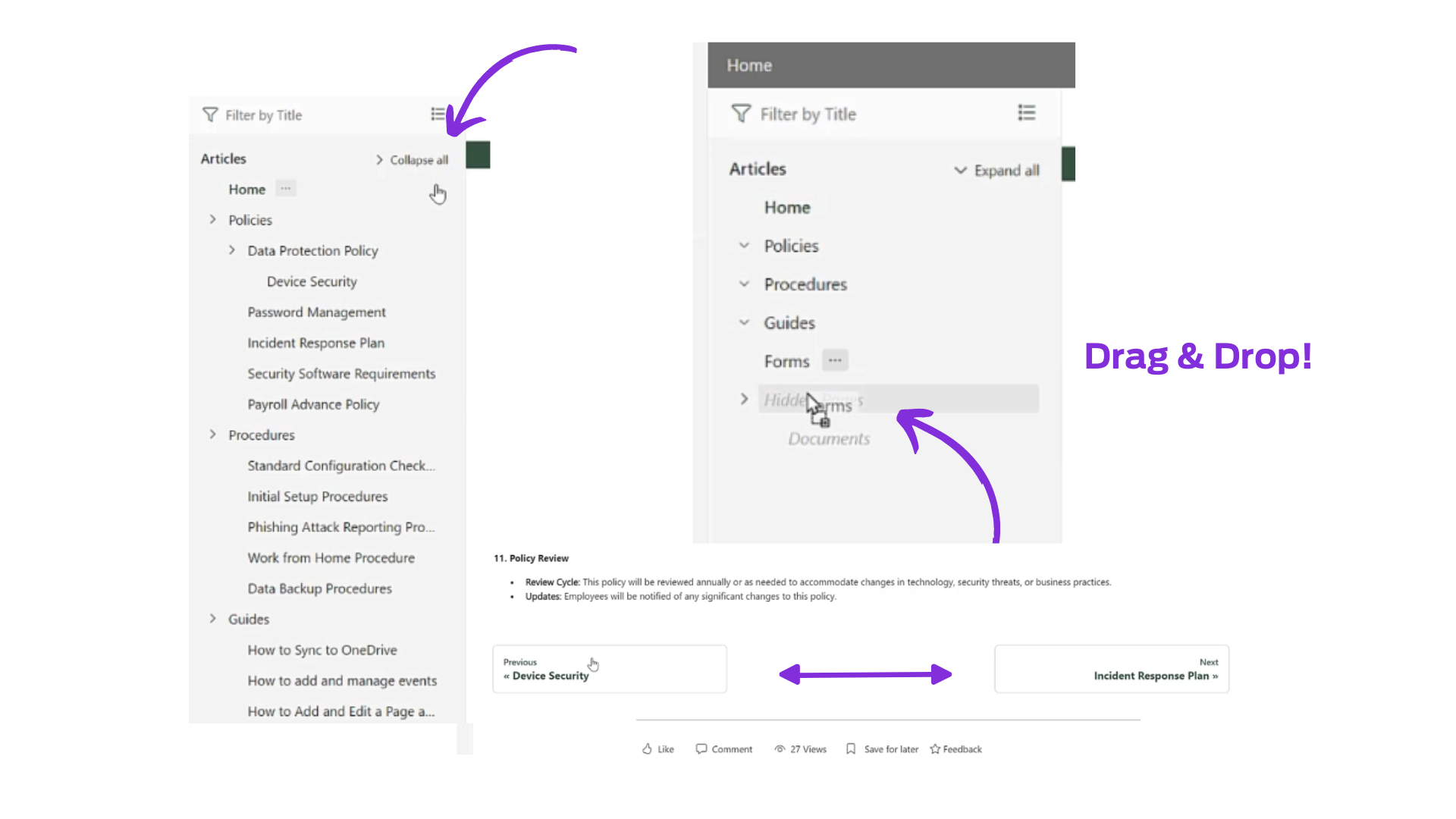Click the edit navigation list icon
This screenshot has width=1456, height=819.
pos(438,114)
